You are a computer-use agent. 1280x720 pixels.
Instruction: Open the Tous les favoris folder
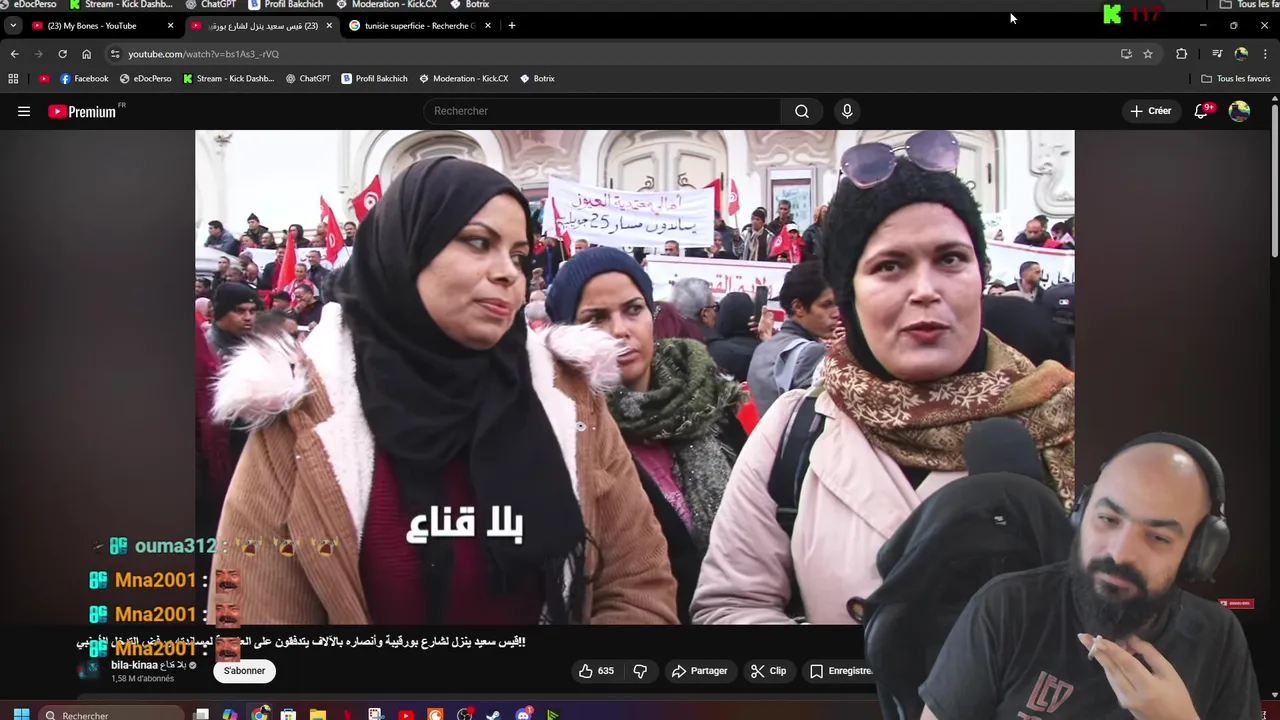pyautogui.click(x=1235, y=78)
